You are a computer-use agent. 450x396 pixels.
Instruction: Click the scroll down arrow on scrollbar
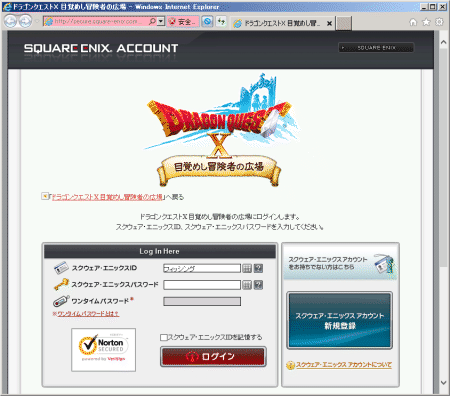(x=443, y=383)
